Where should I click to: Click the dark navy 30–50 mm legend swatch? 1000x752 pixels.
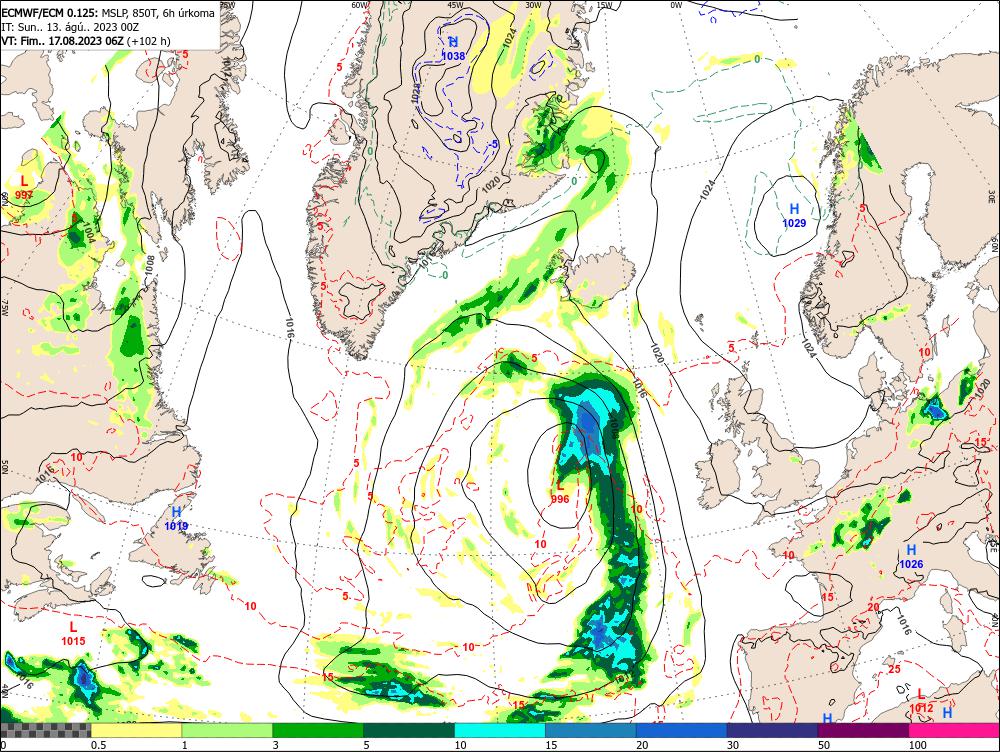tap(772, 730)
